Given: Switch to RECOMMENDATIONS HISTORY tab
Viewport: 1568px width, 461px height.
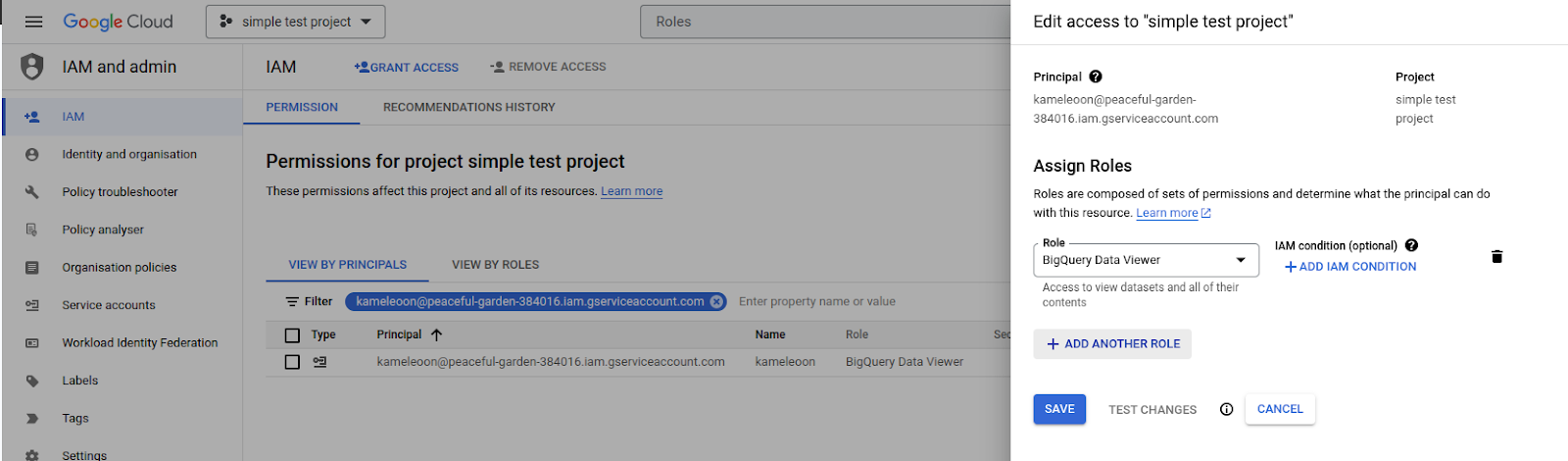Looking at the screenshot, I should 468,107.
